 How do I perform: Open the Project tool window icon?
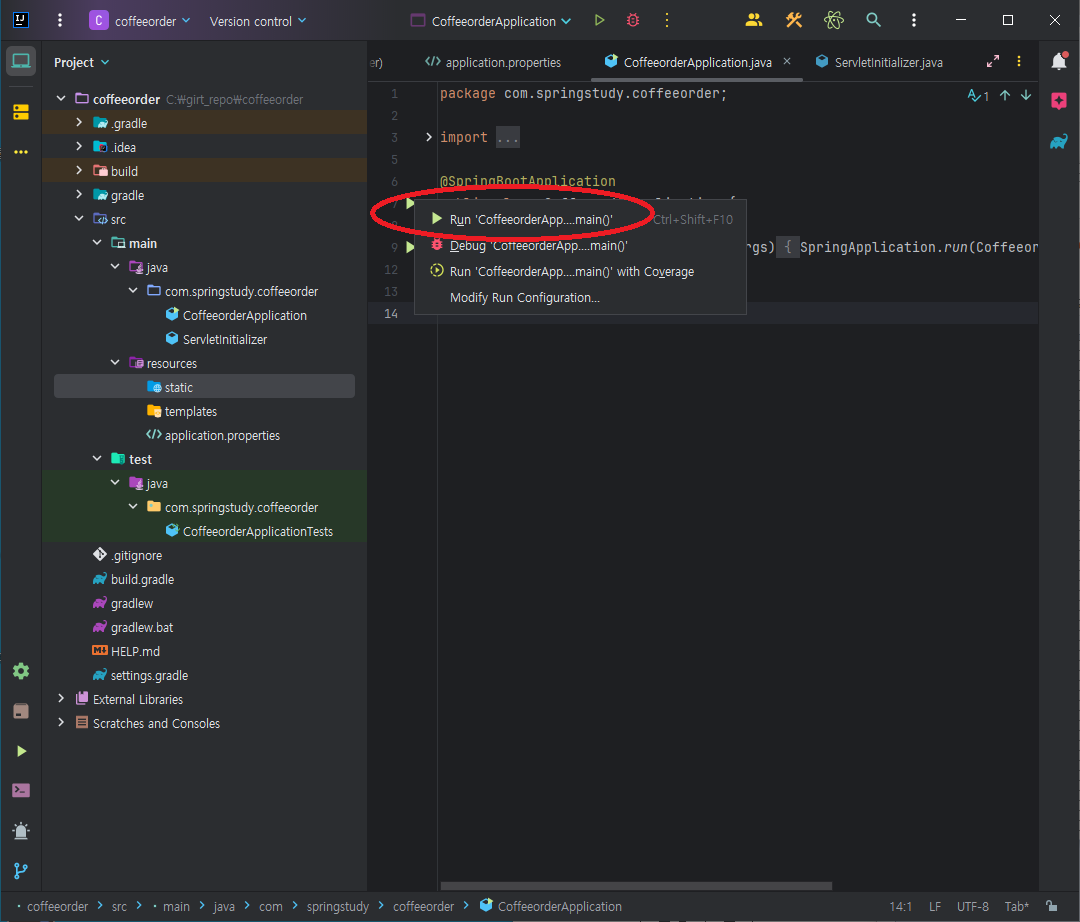[x=21, y=60]
